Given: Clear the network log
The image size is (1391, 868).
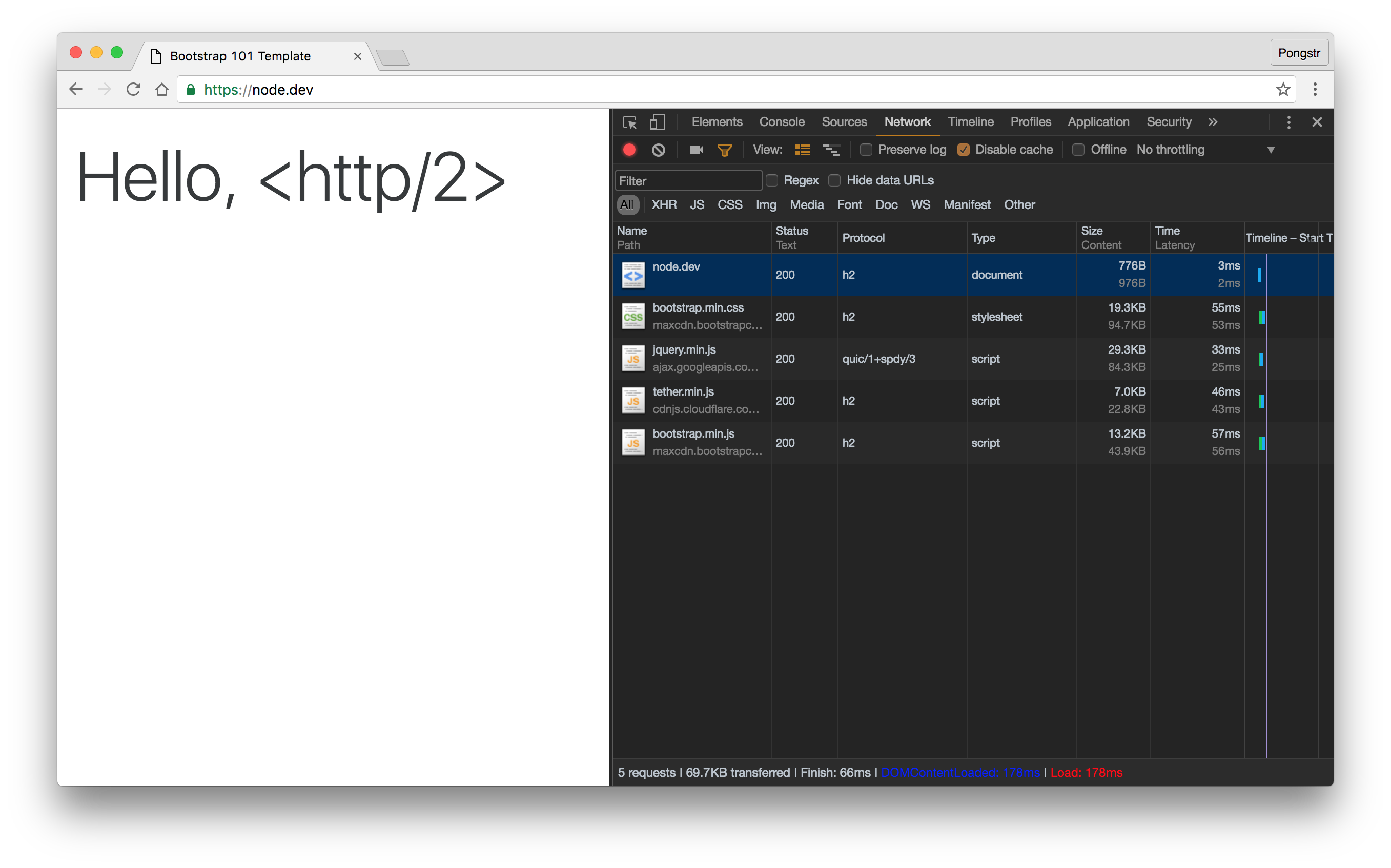Looking at the screenshot, I should 659,150.
